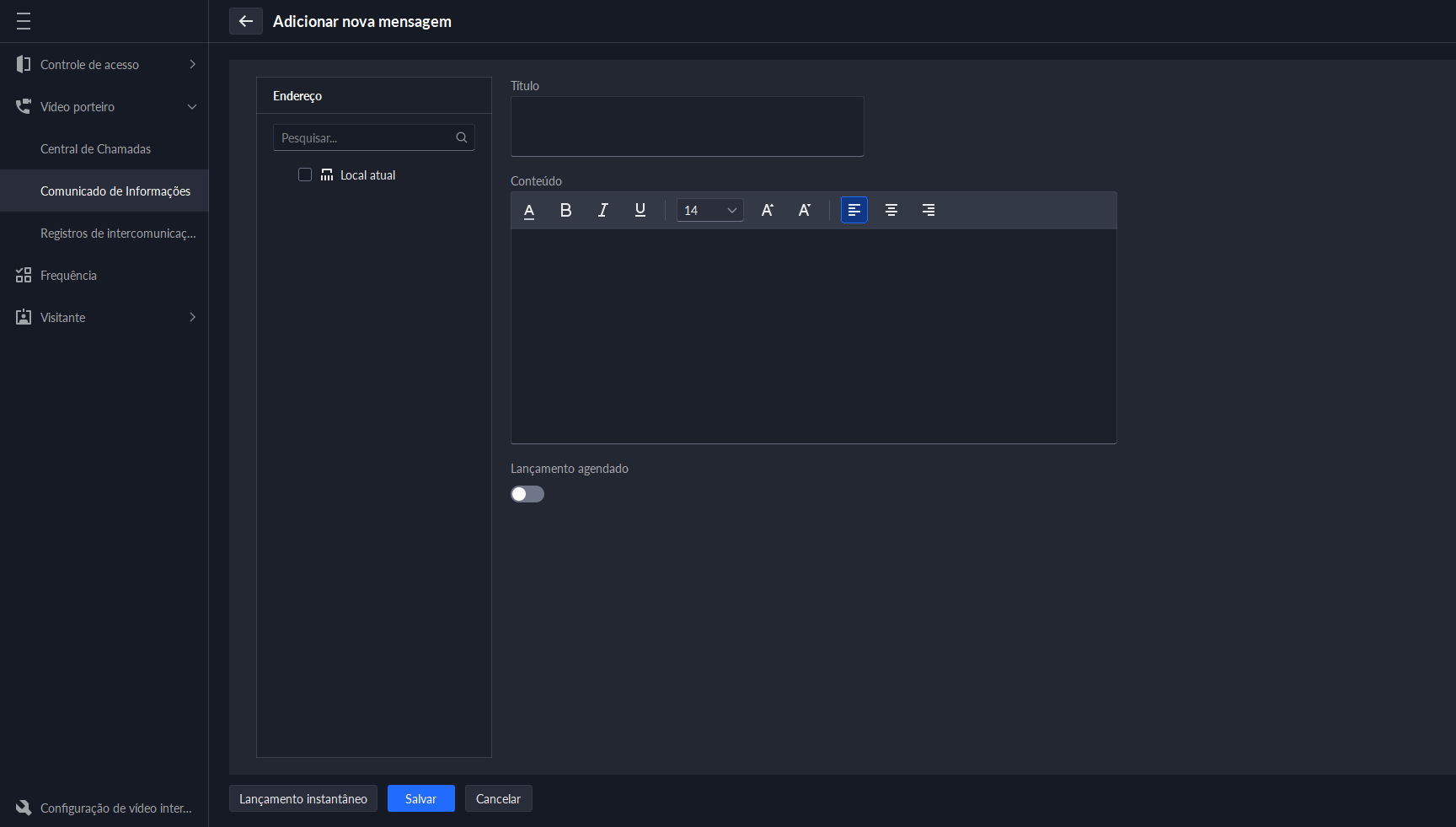Toggle bold formatting in the editor

point(566,211)
